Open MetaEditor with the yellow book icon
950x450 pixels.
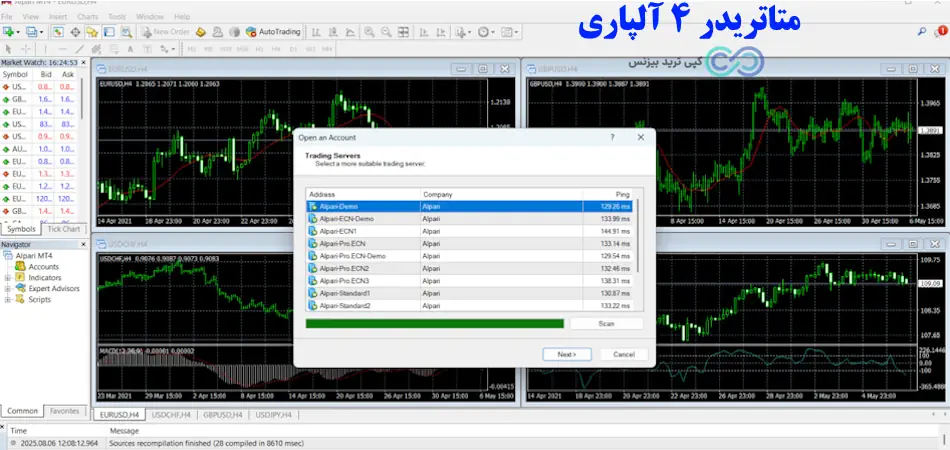point(201,31)
